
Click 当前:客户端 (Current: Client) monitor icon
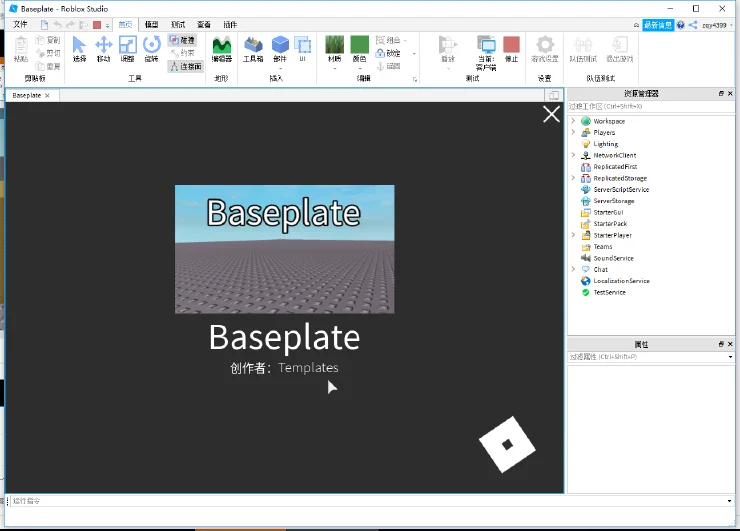[x=486, y=45]
